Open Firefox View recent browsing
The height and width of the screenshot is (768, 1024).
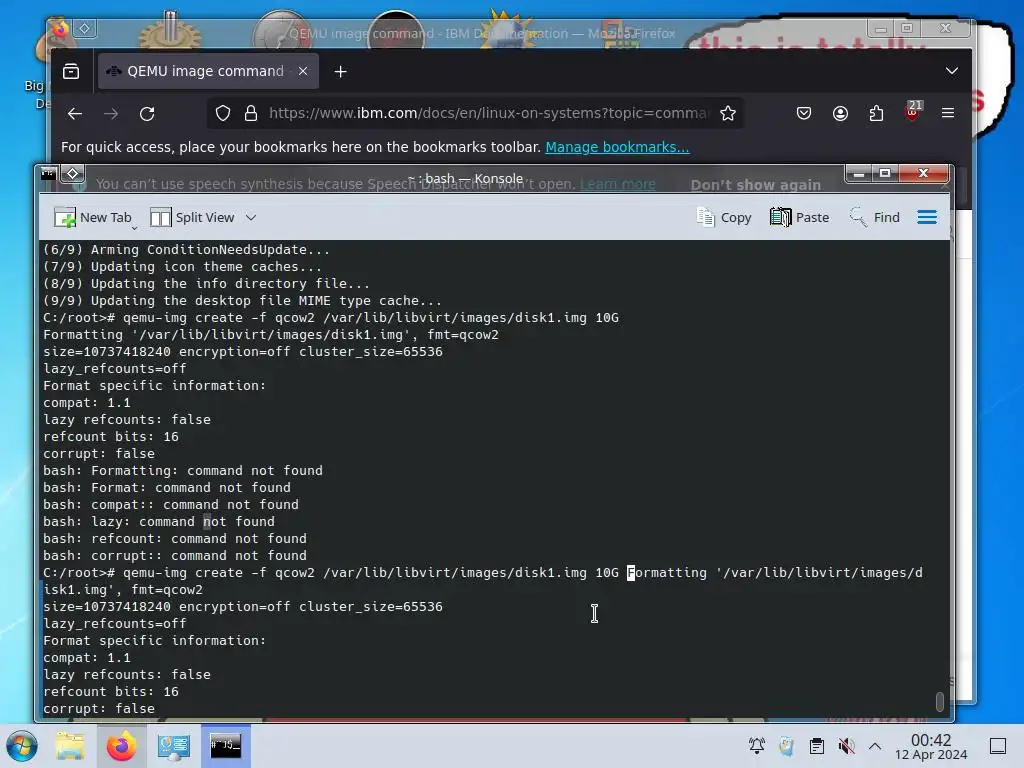(71, 71)
